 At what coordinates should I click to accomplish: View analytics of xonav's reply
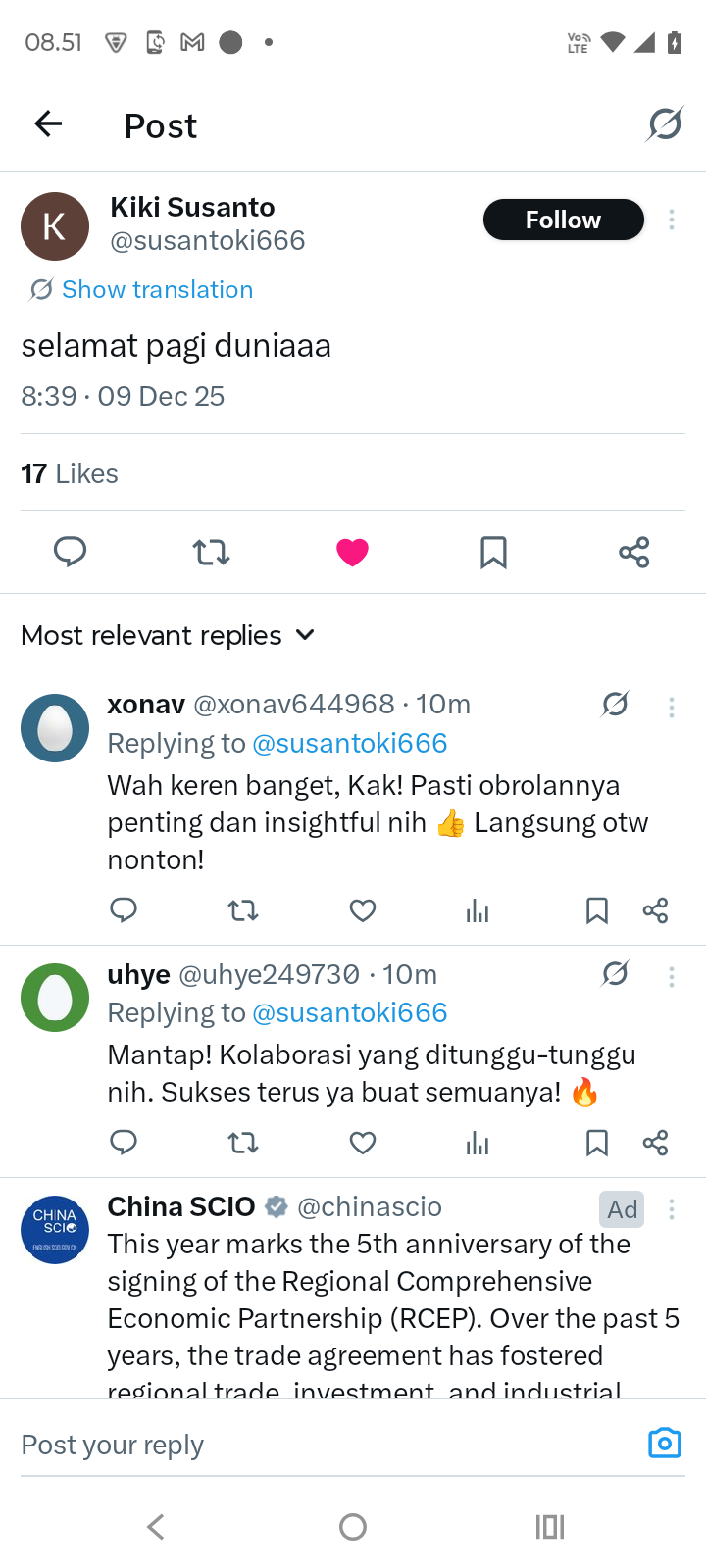coord(478,911)
